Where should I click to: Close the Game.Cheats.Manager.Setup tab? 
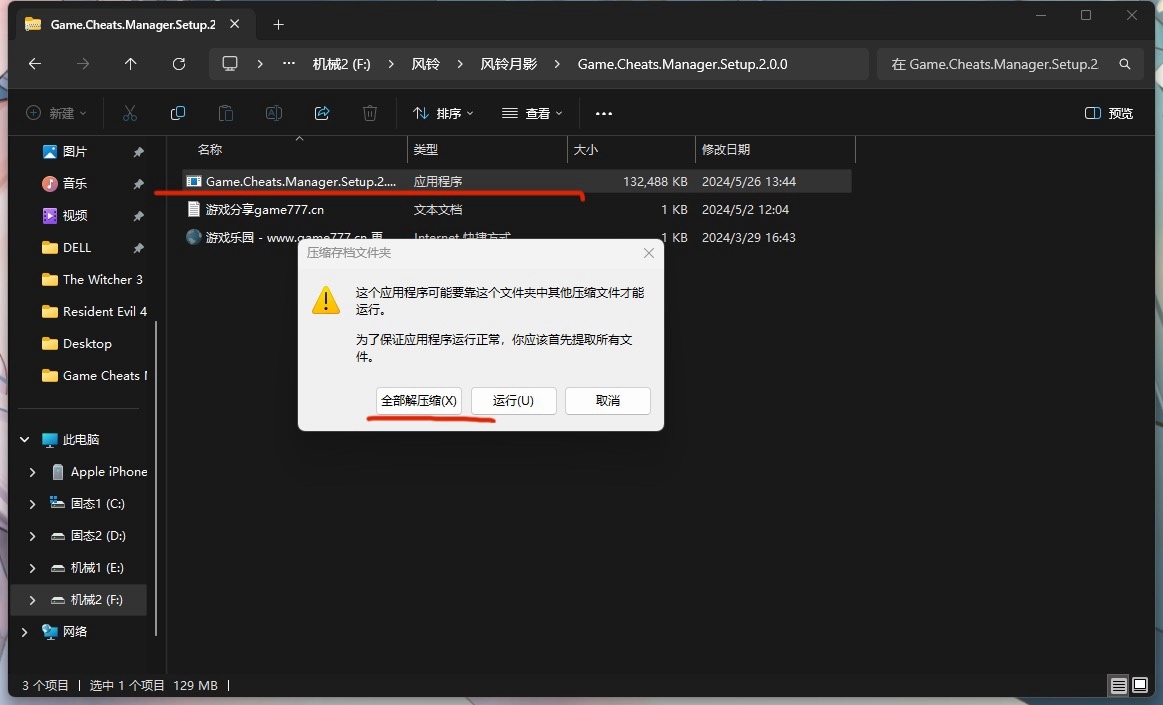234,24
